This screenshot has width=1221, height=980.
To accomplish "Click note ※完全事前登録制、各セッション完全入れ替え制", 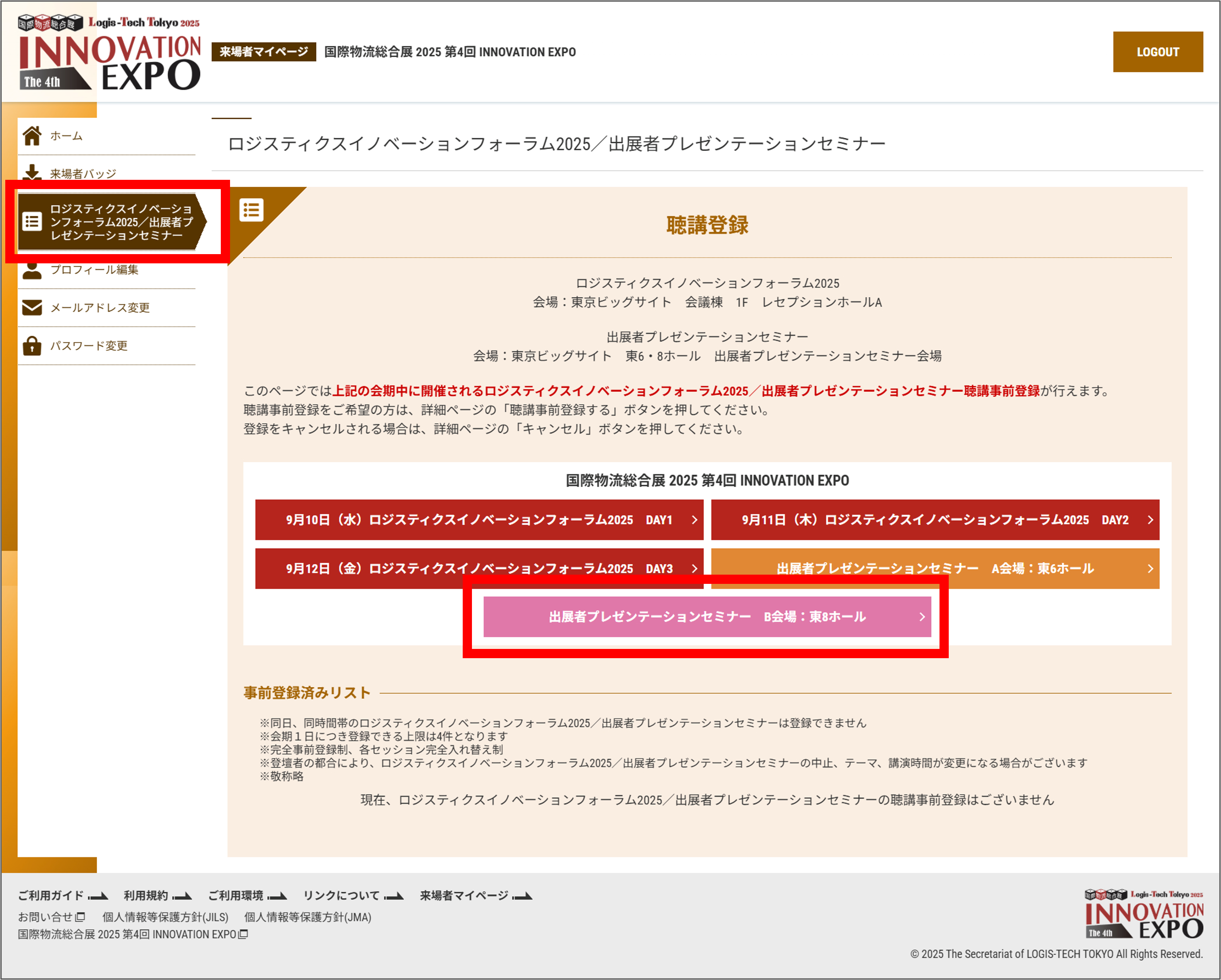I will (x=381, y=750).
